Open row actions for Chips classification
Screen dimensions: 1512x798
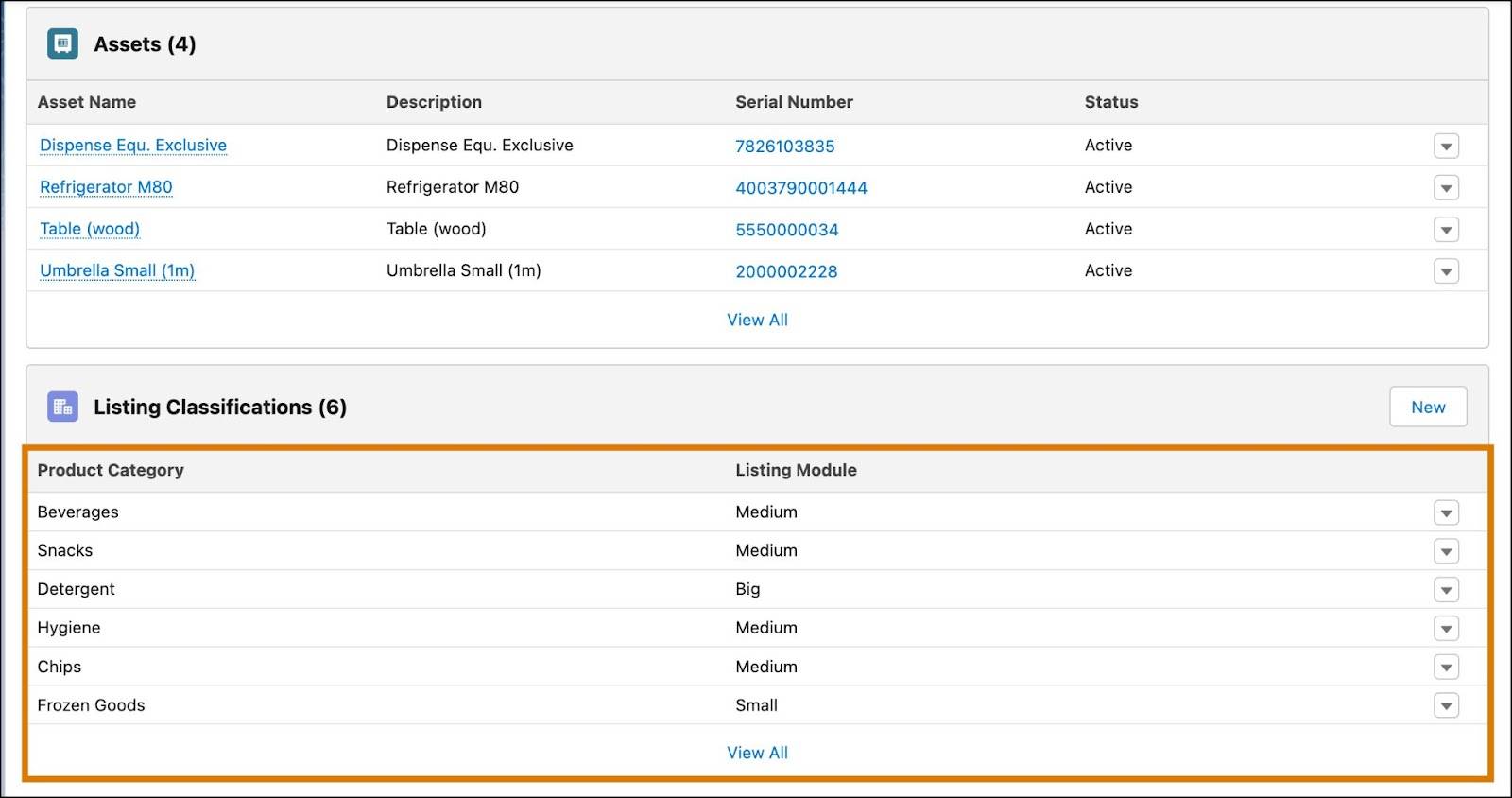[1446, 667]
